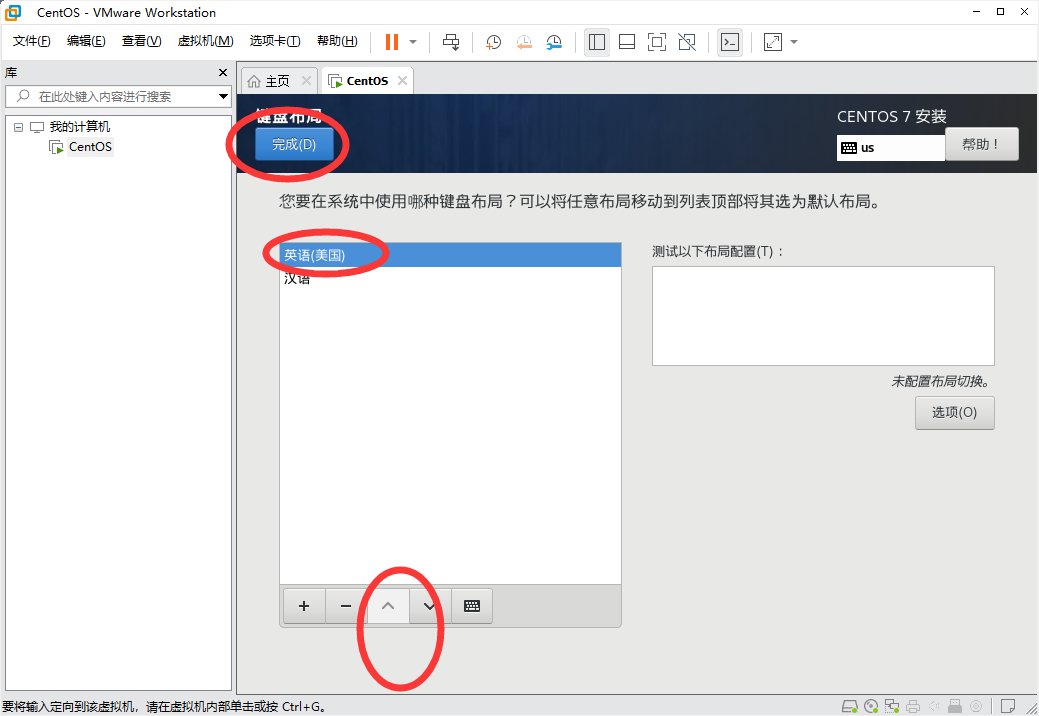Click the 选项(O) options button

pos(954,413)
